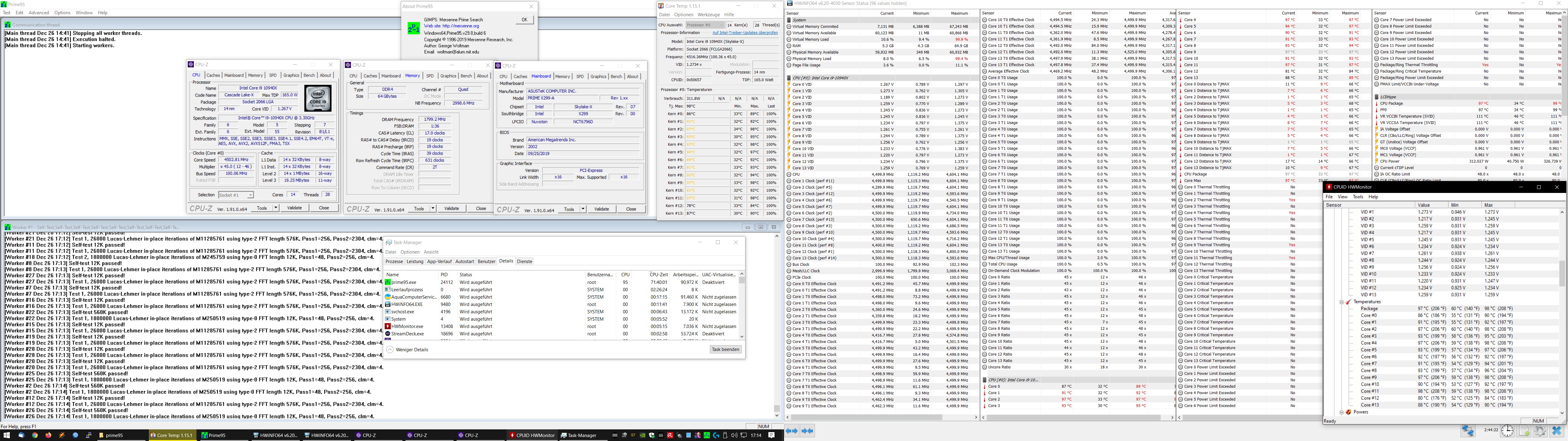Open SPD tab in Memory CPU-Z window
Screen dimensions: 1568x441
tap(430, 76)
